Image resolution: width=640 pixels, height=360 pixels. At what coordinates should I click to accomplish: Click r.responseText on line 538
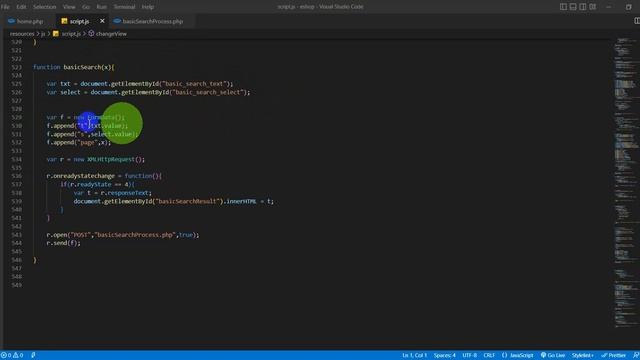point(124,193)
